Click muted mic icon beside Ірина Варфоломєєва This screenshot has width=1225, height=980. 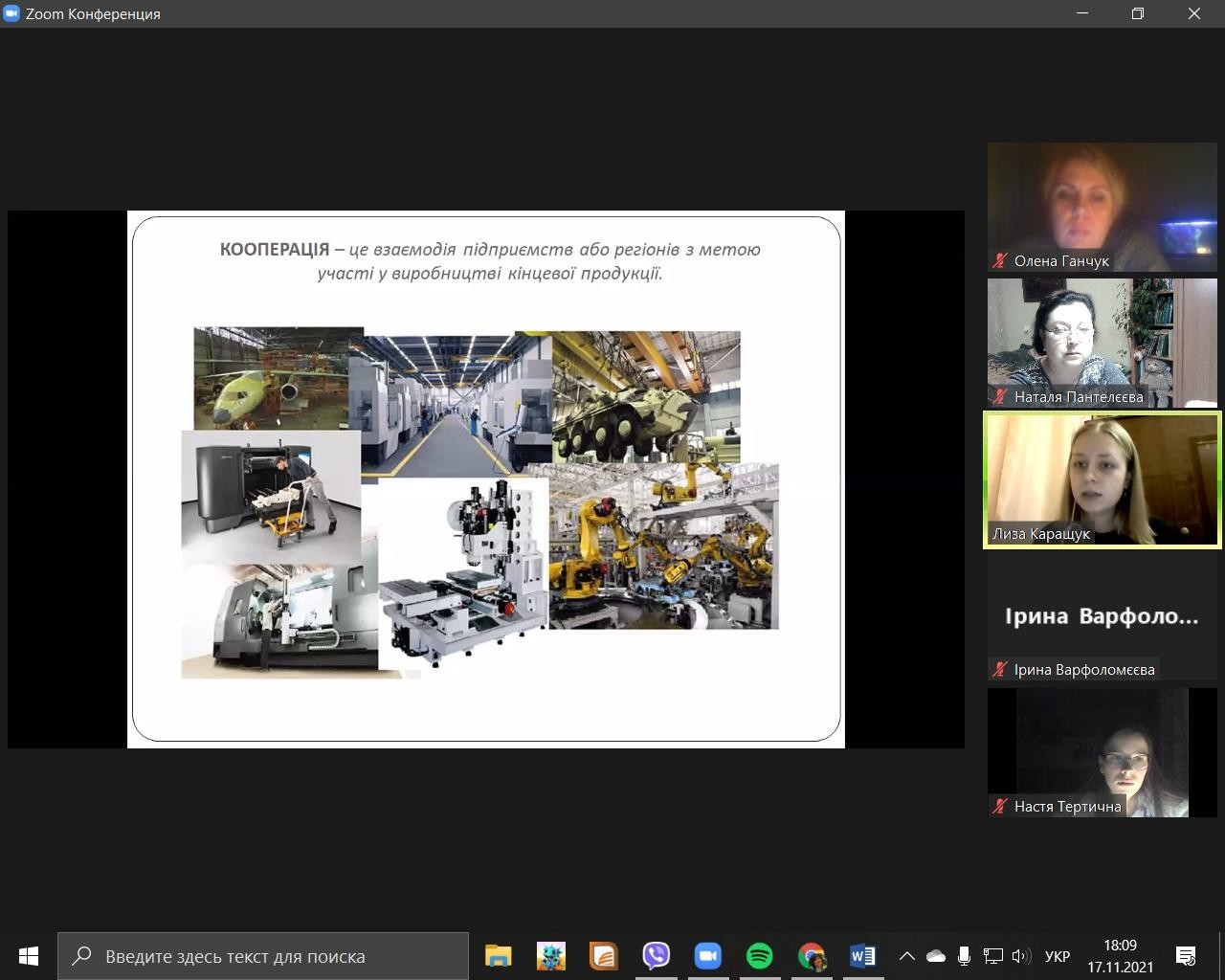[1000, 669]
